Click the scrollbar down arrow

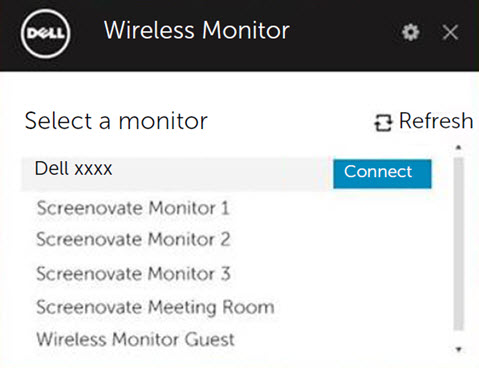(x=459, y=349)
